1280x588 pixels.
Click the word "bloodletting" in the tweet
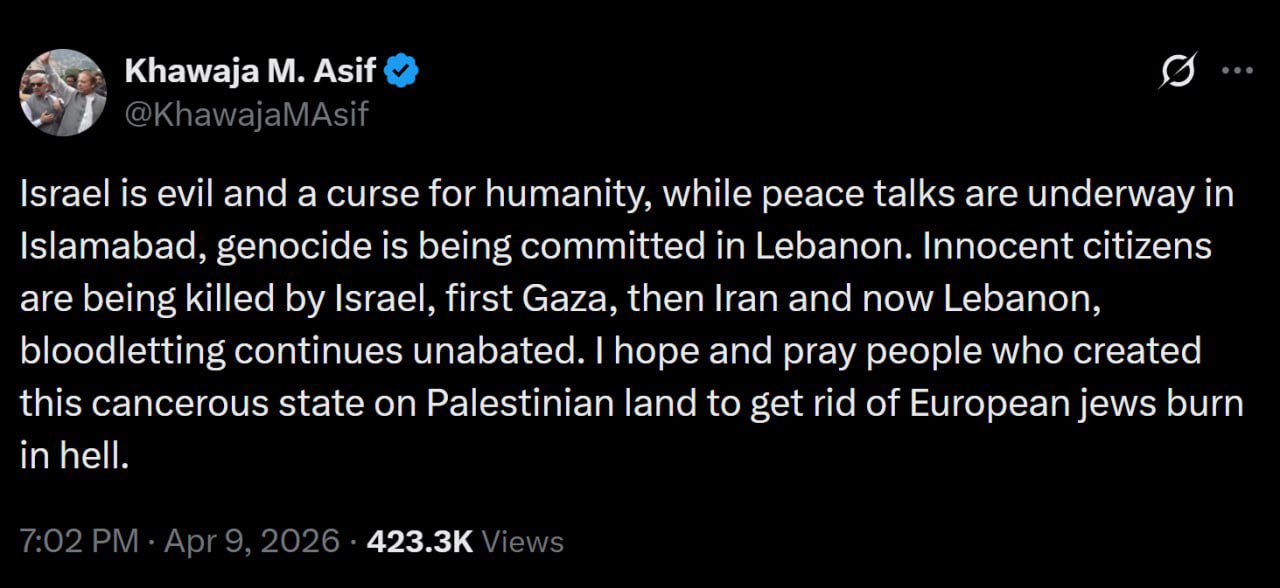pos(119,352)
